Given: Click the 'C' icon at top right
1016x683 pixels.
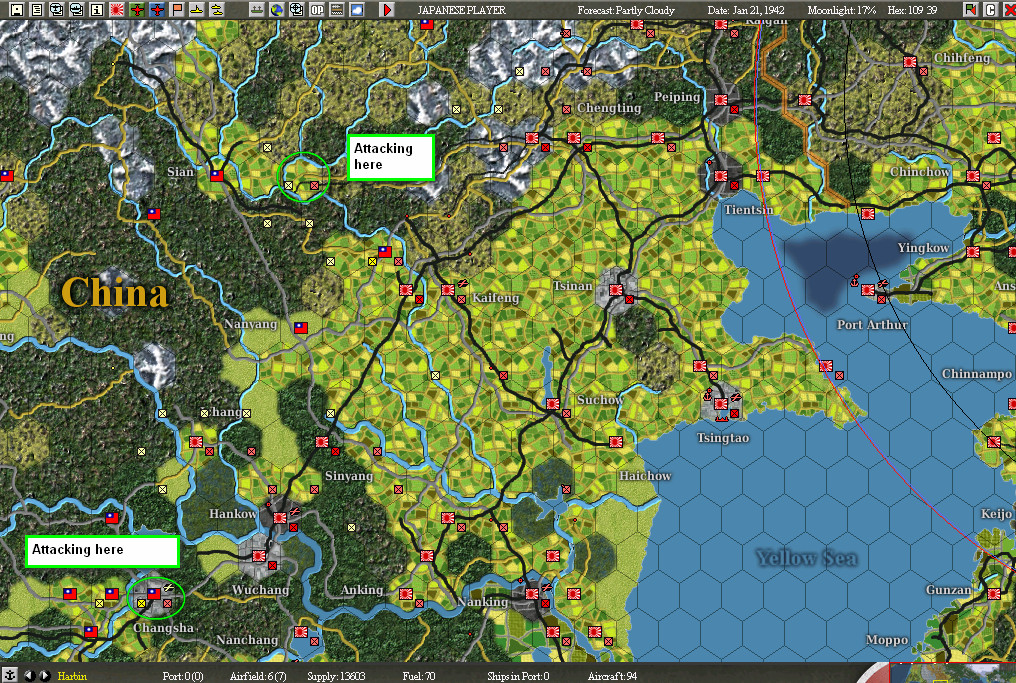Looking at the screenshot, I should [x=990, y=9].
